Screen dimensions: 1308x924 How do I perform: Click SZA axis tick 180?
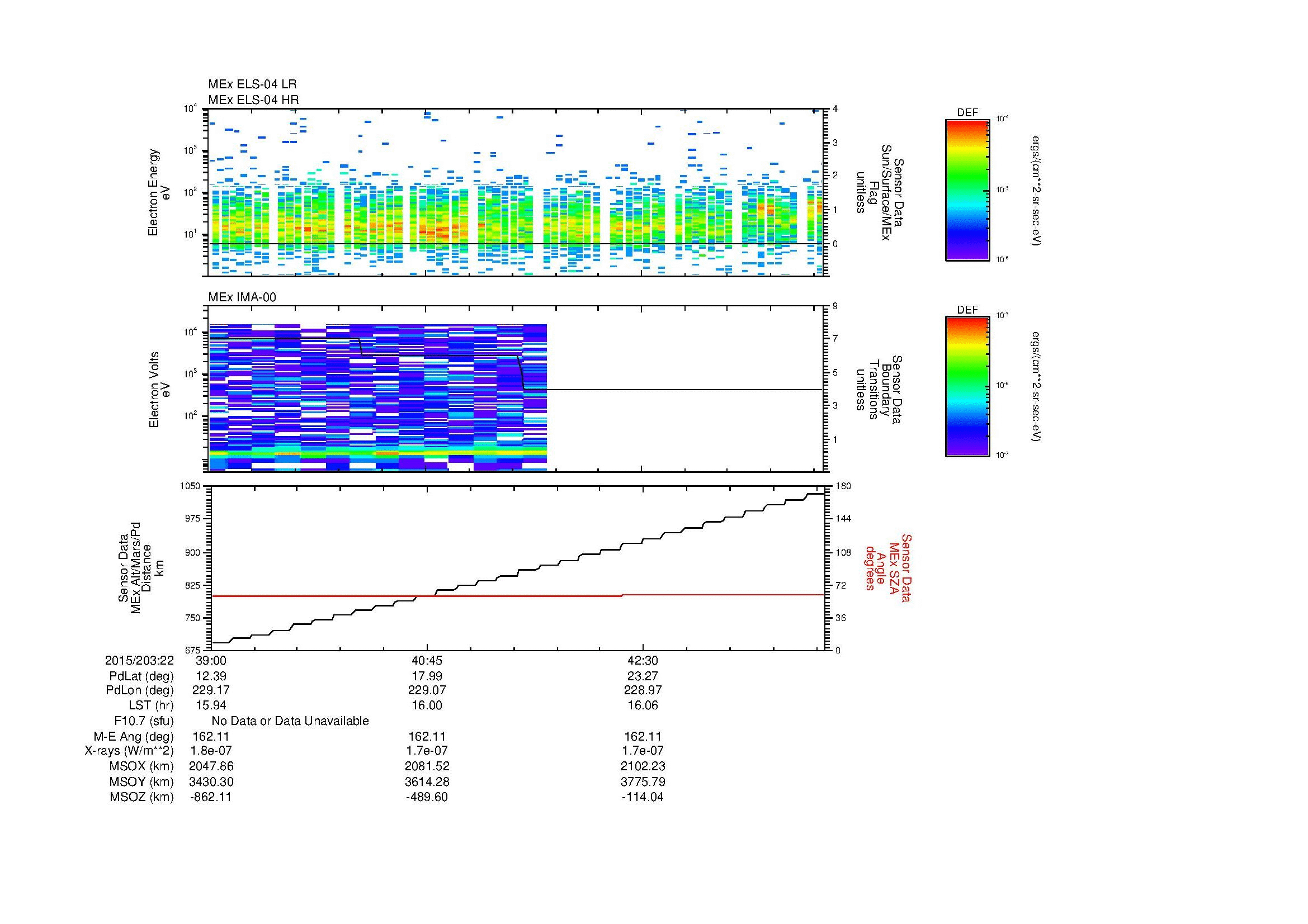842,486
